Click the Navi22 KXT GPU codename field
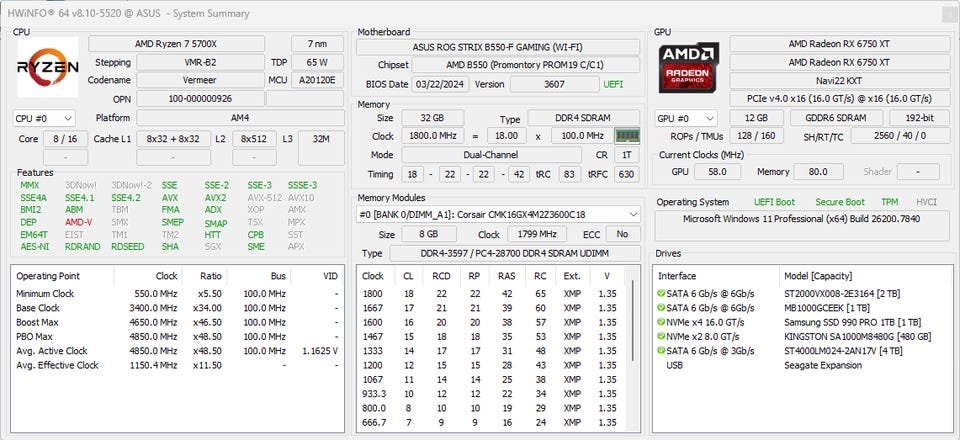 [840, 80]
